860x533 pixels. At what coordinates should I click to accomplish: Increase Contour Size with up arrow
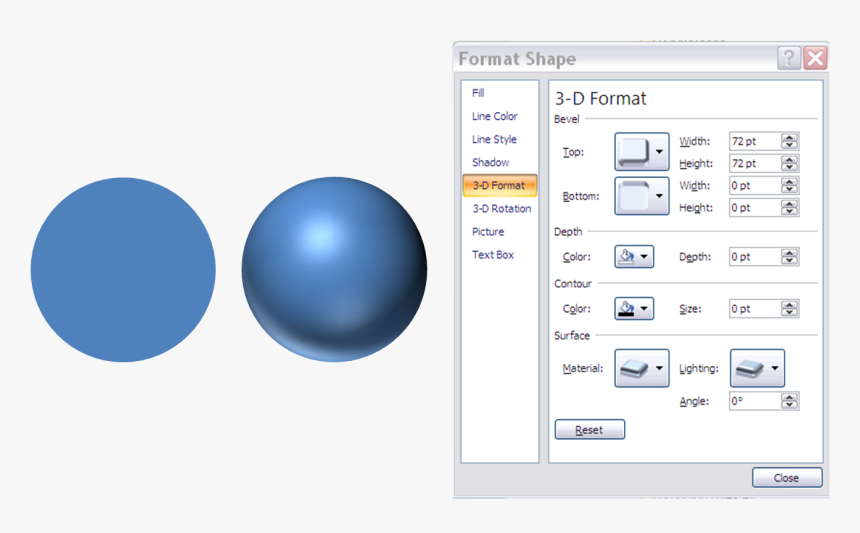point(790,305)
